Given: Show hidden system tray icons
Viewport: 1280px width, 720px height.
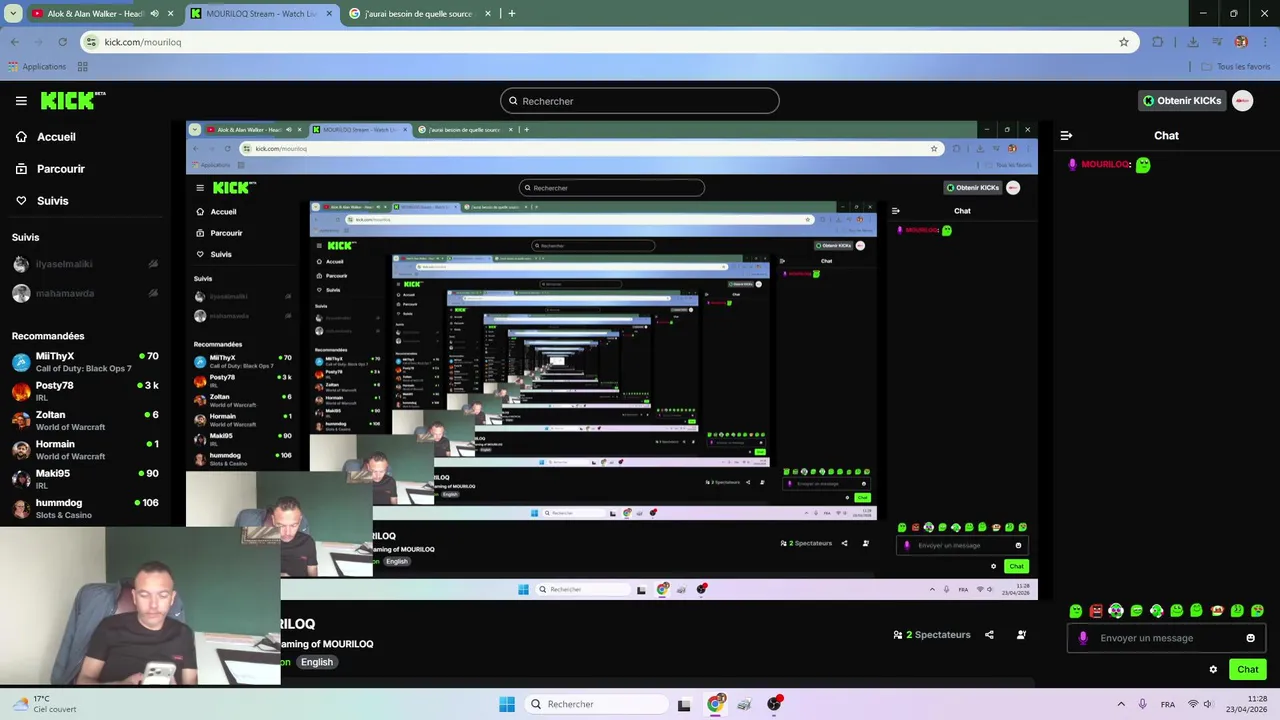Looking at the screenshot, I should tap(1121, 704).
